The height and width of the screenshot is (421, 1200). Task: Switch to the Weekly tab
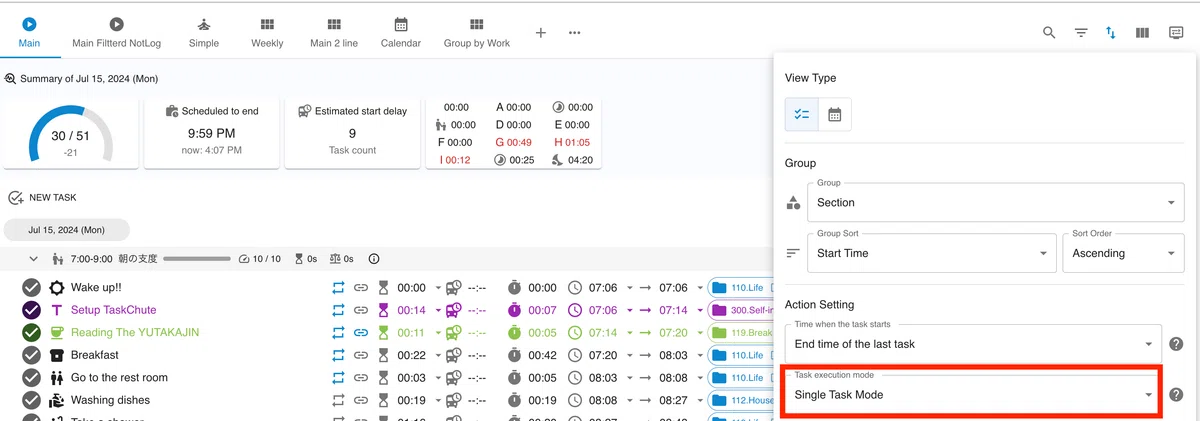[267, 33]
